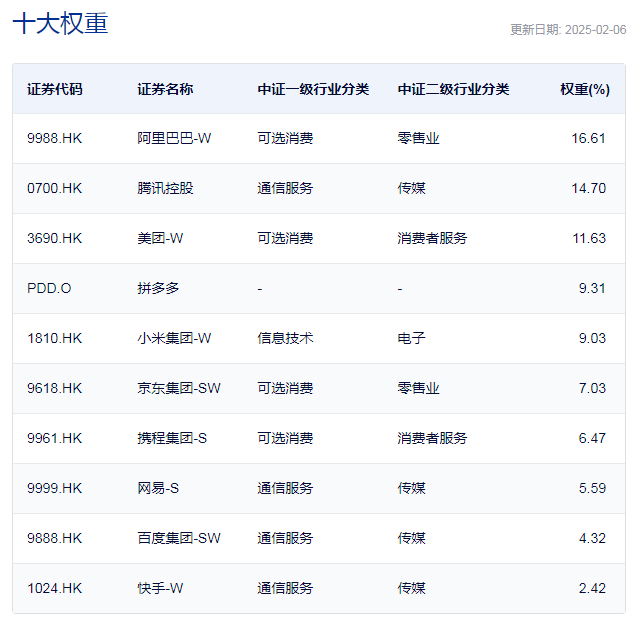Viewport: 636px width, 626px height.
Task: Click 通信服务 in the 快手-W row
Action: (285, 588)
